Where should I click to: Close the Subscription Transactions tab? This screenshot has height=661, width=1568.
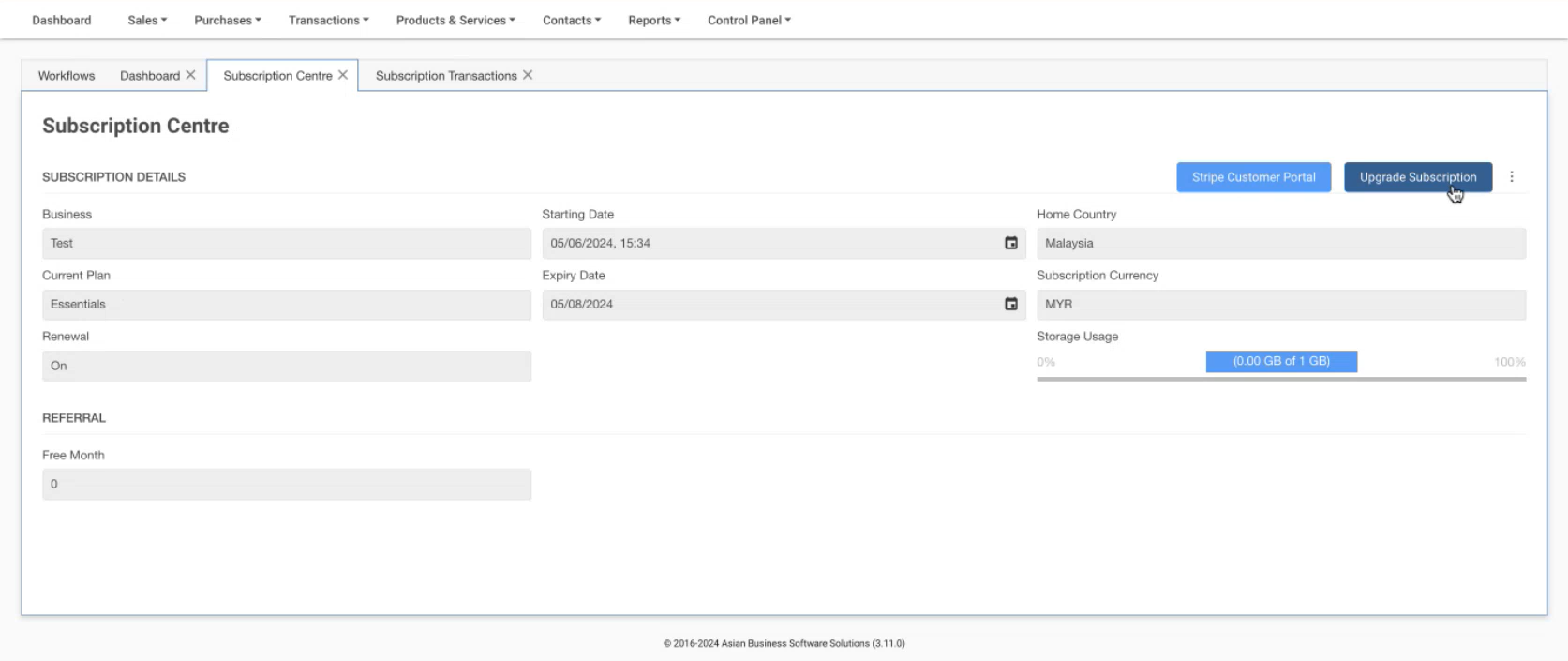(x=528, y=75)
